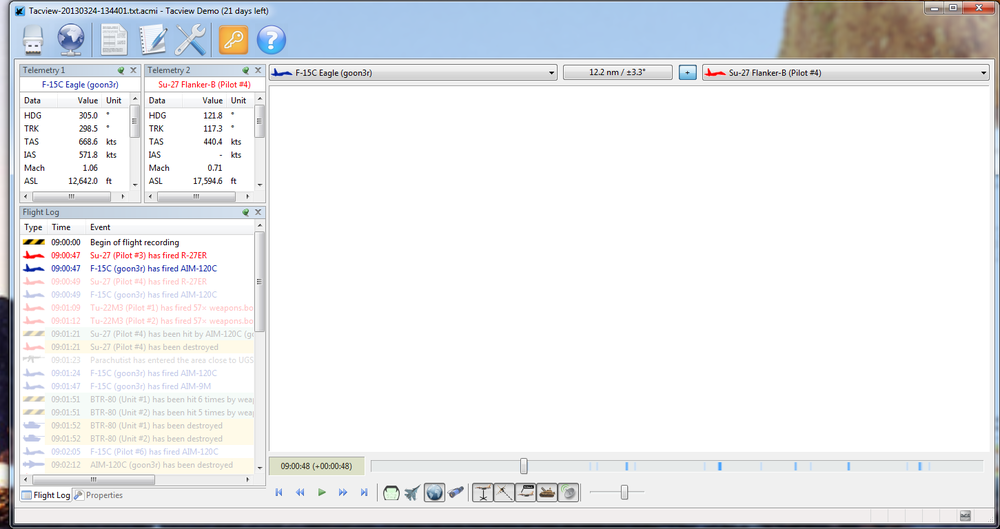Switch to cockpit view icon
The height and width of the screenshot is (529, 1000).
[x=391, y=493]
